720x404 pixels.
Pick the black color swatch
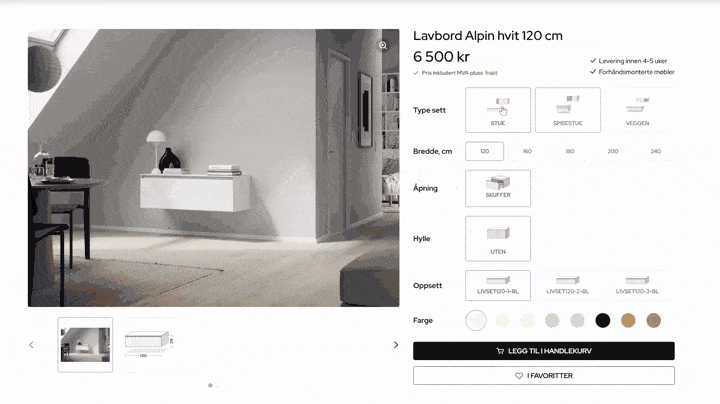(x=602, y=320)
